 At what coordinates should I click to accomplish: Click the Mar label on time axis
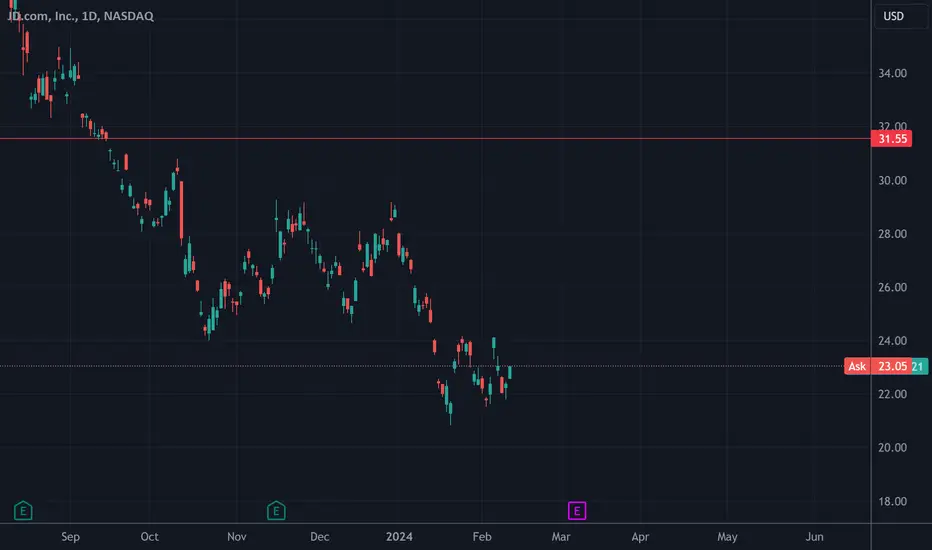(x=561, y=536)
